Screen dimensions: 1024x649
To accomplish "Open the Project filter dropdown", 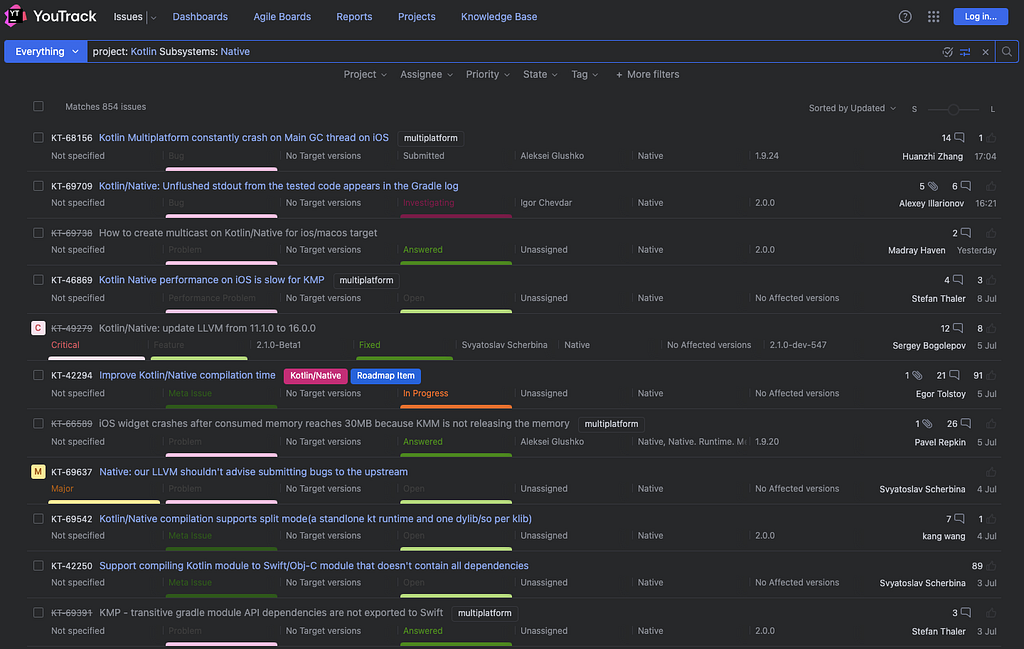I will [365, 74].
